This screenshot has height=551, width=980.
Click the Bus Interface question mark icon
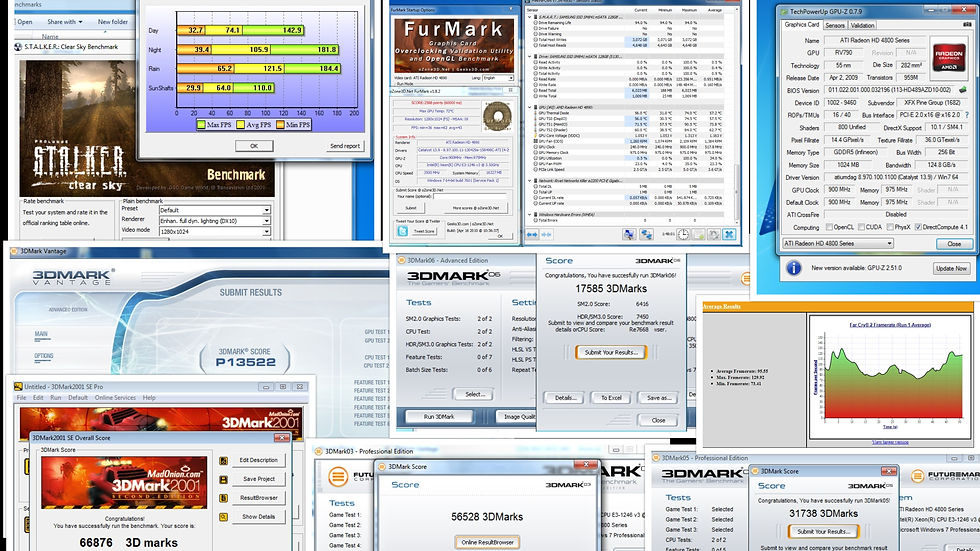point(967,115)
